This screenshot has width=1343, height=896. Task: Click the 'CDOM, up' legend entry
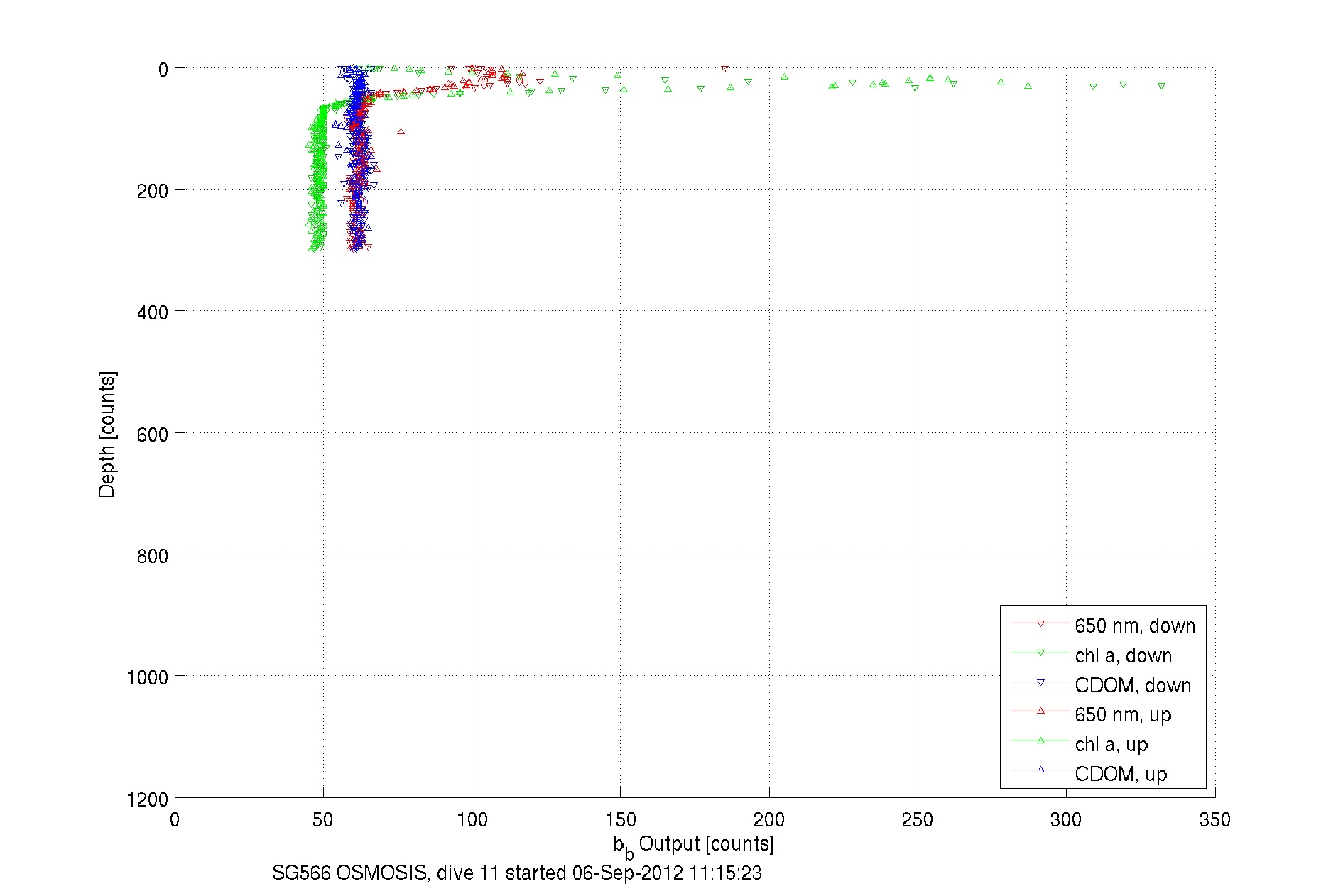1089,774
